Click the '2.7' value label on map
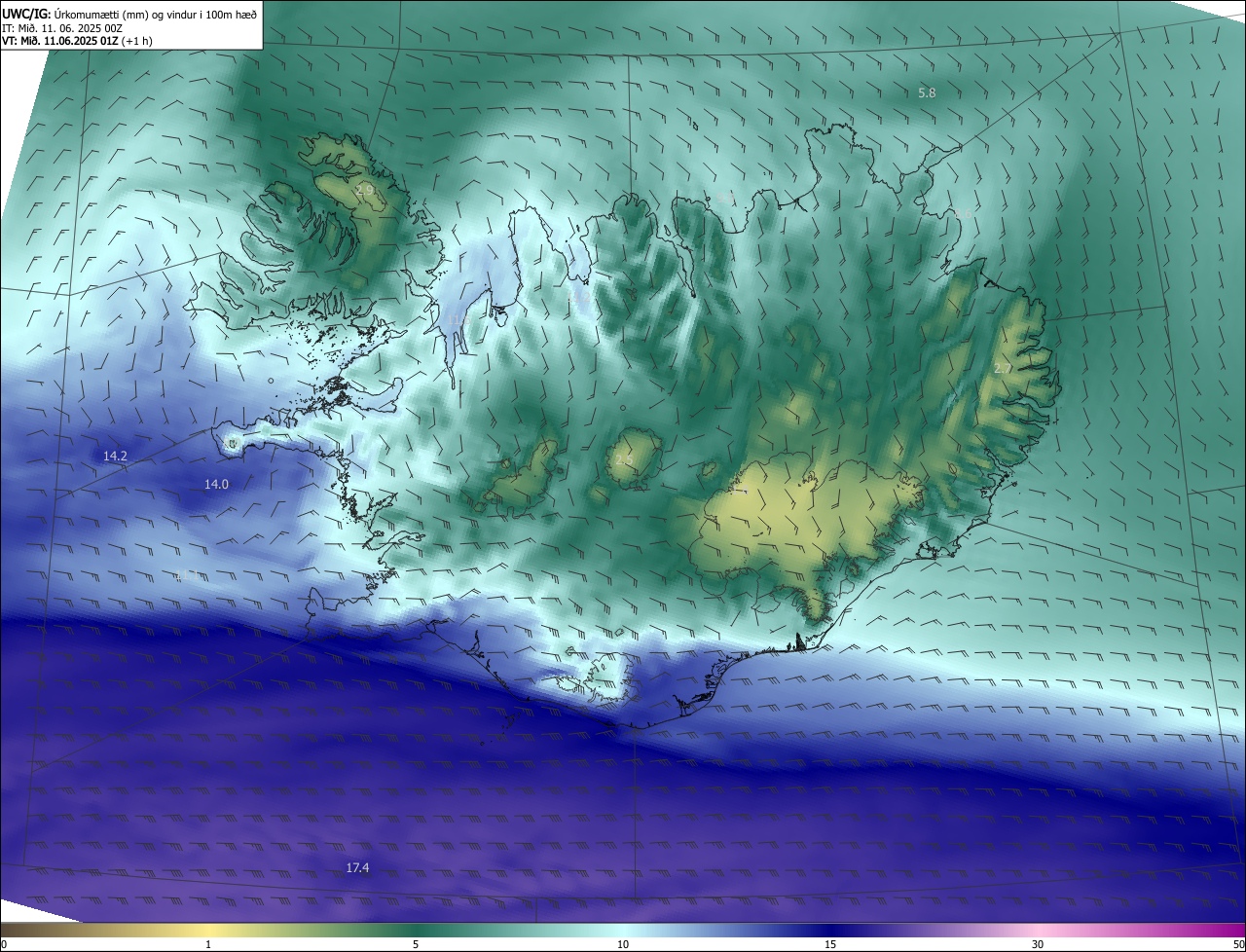 point(1003,369)
